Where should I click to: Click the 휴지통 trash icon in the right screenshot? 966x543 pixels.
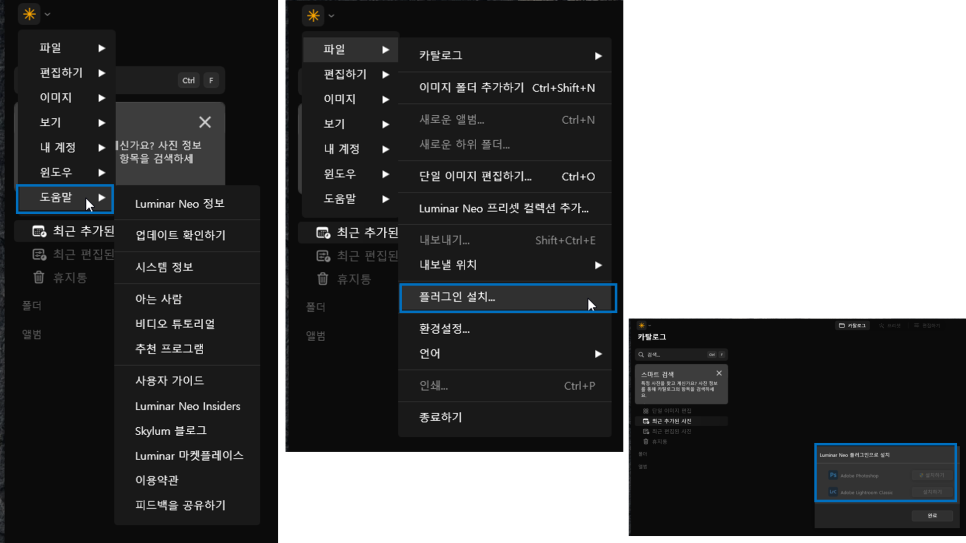click(646, 441)
